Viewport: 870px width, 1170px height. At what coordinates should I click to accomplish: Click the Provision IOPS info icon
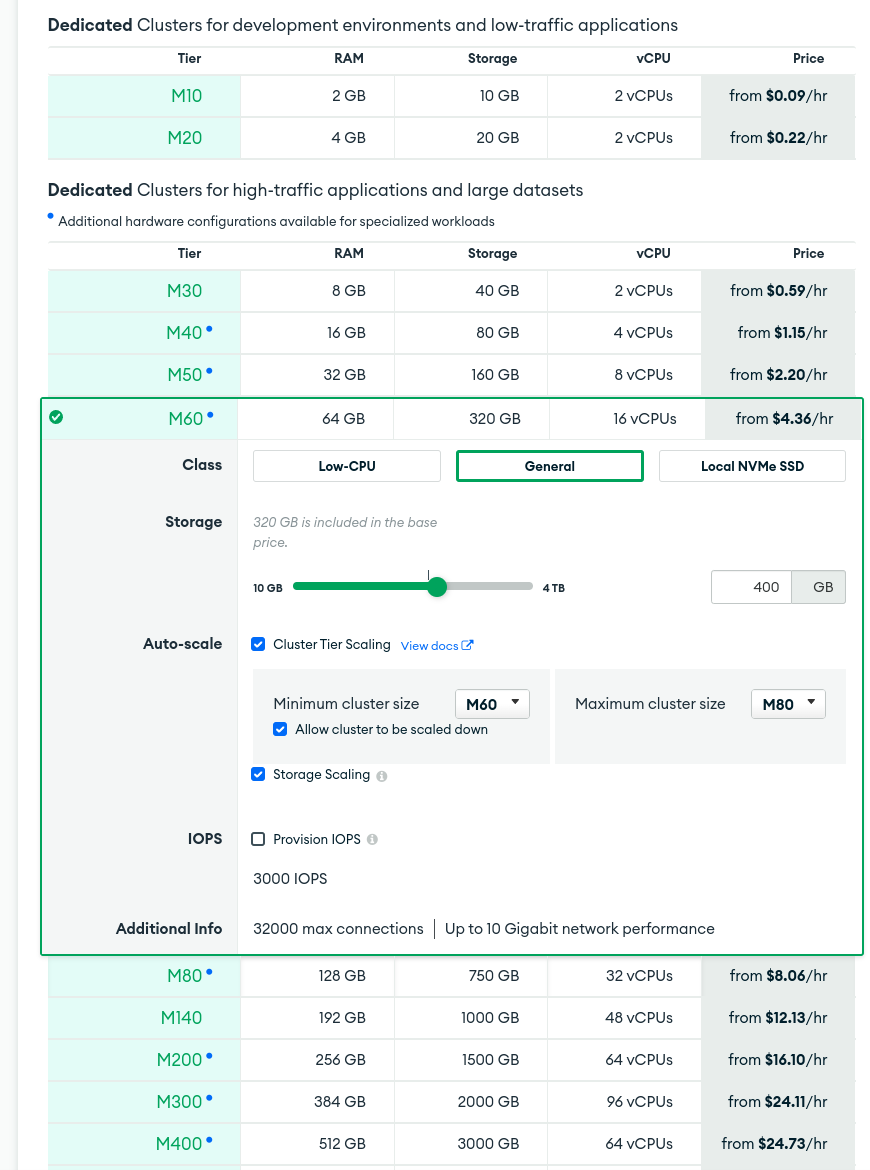pyautogui.click(x=372, y=840)
